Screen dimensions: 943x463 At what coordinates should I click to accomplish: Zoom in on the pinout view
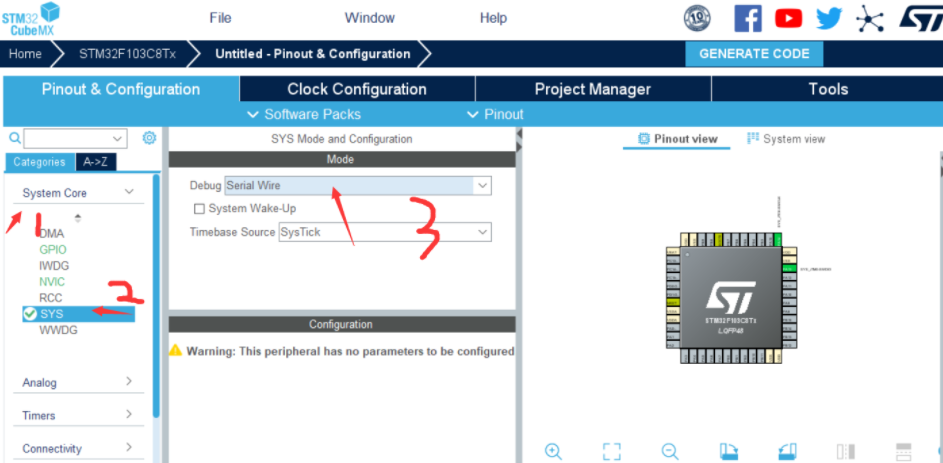point(553,451)
